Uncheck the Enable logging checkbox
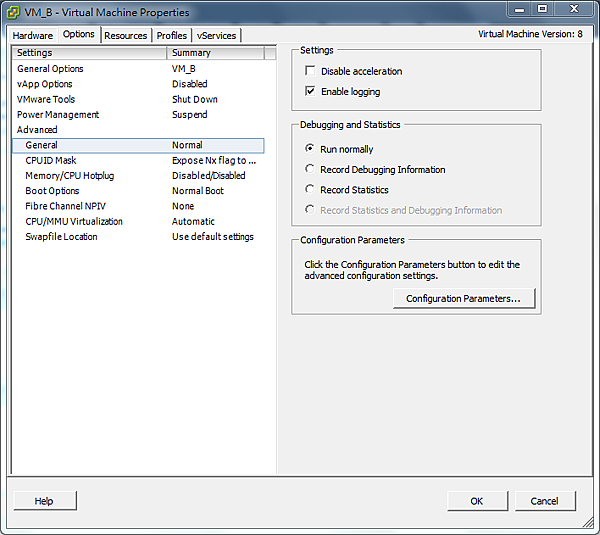600x535 pixels. tap(310, 92)
